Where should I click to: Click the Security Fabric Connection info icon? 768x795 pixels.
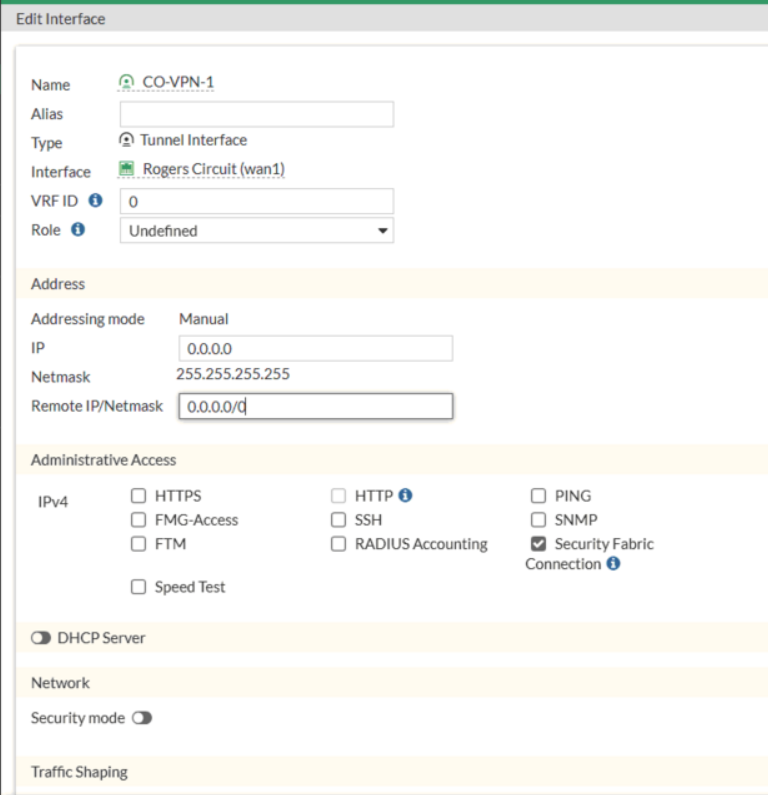[x=613, y=564]
